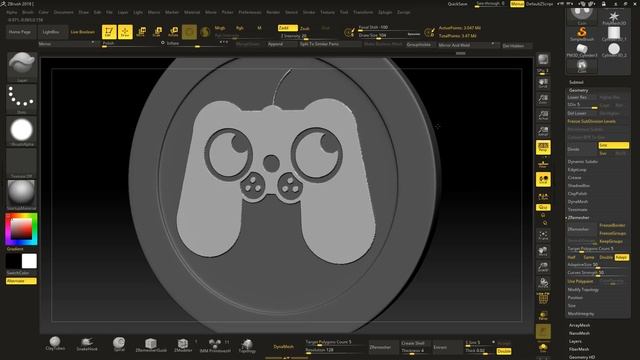
Task: Select the ClayTubes brush
Action: (55, 344)
